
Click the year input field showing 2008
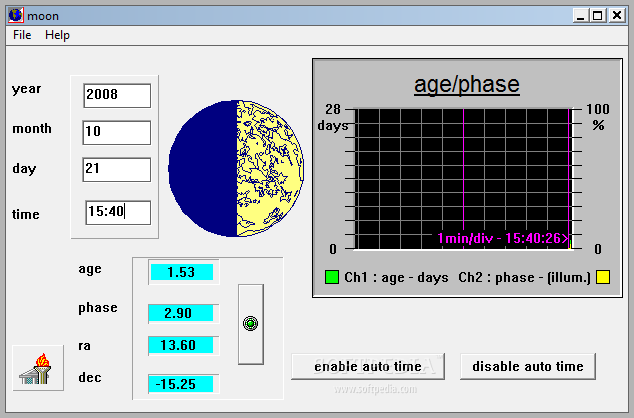pyautogui.click(x=117, y=95)
